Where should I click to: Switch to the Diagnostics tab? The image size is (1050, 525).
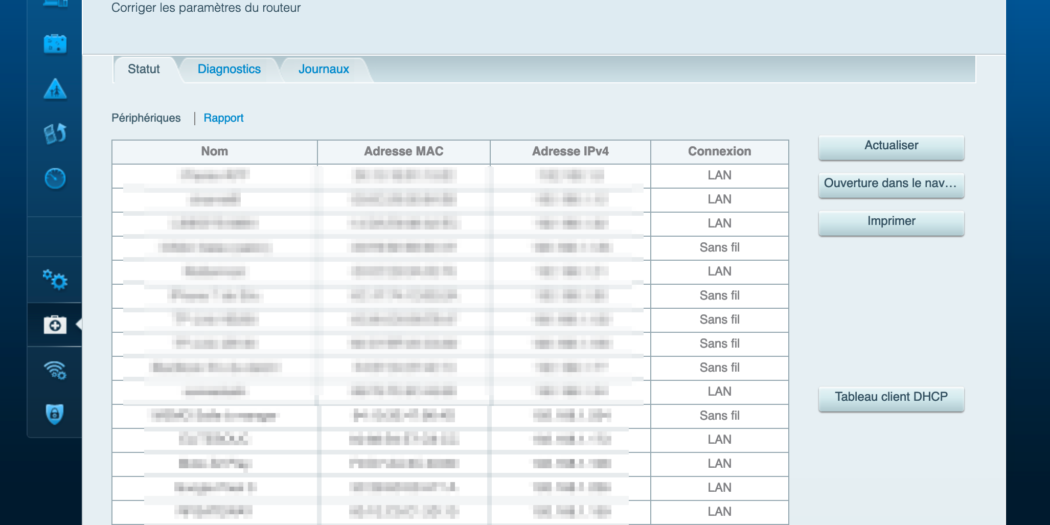[x=229, y=69]
